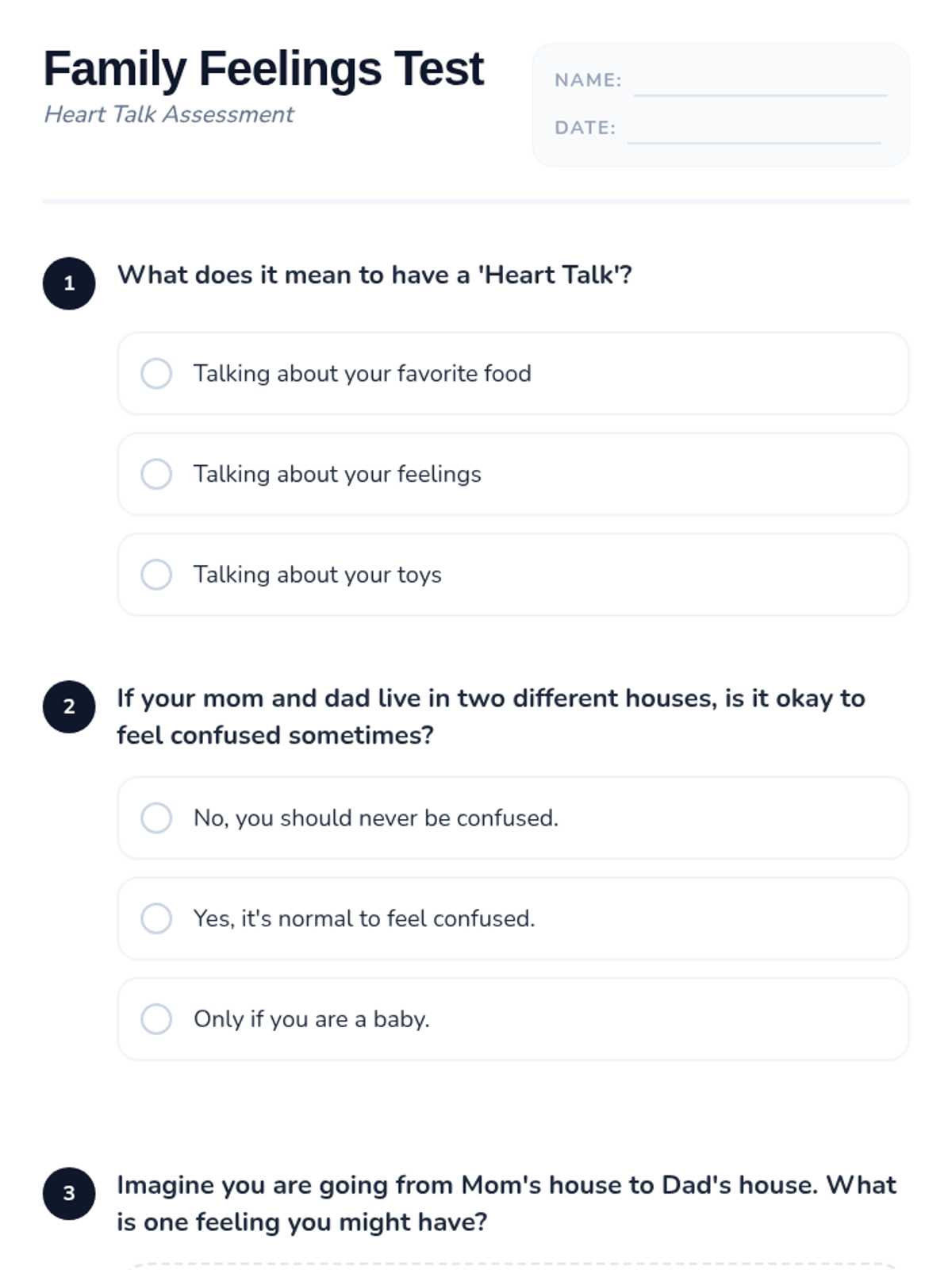Click the Date input line

[753, 133]
